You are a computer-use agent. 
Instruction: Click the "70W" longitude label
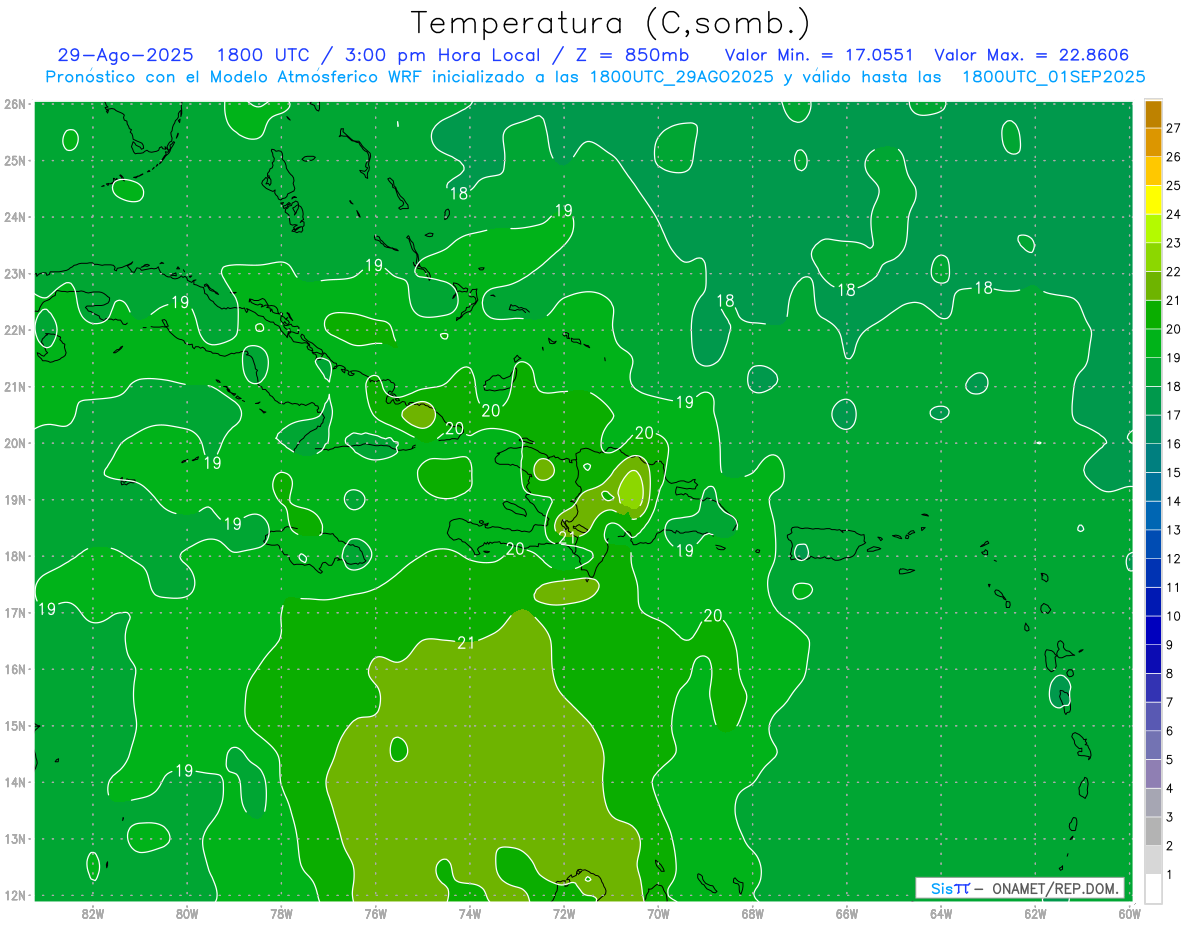pos(658,912)
